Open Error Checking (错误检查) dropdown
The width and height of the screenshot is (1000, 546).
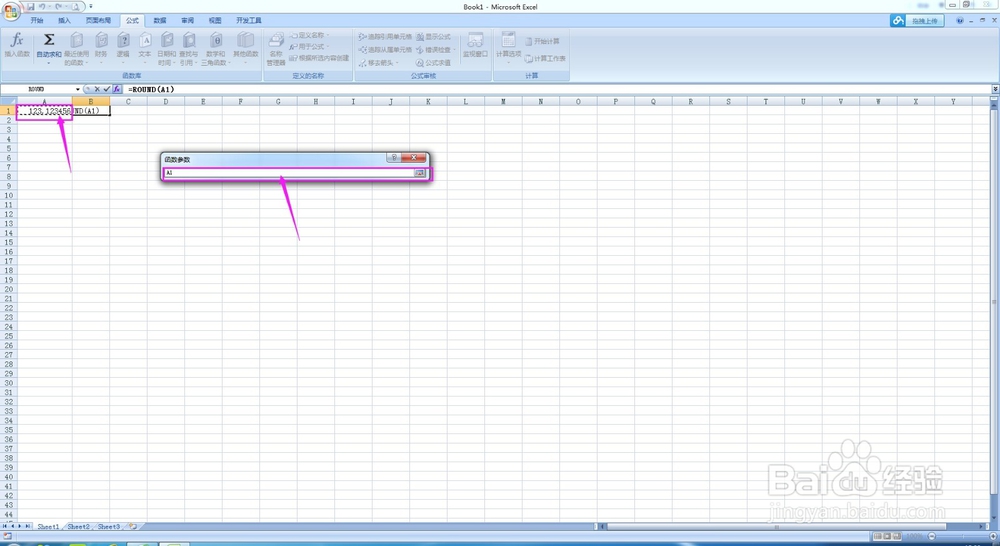coord(436,50)
